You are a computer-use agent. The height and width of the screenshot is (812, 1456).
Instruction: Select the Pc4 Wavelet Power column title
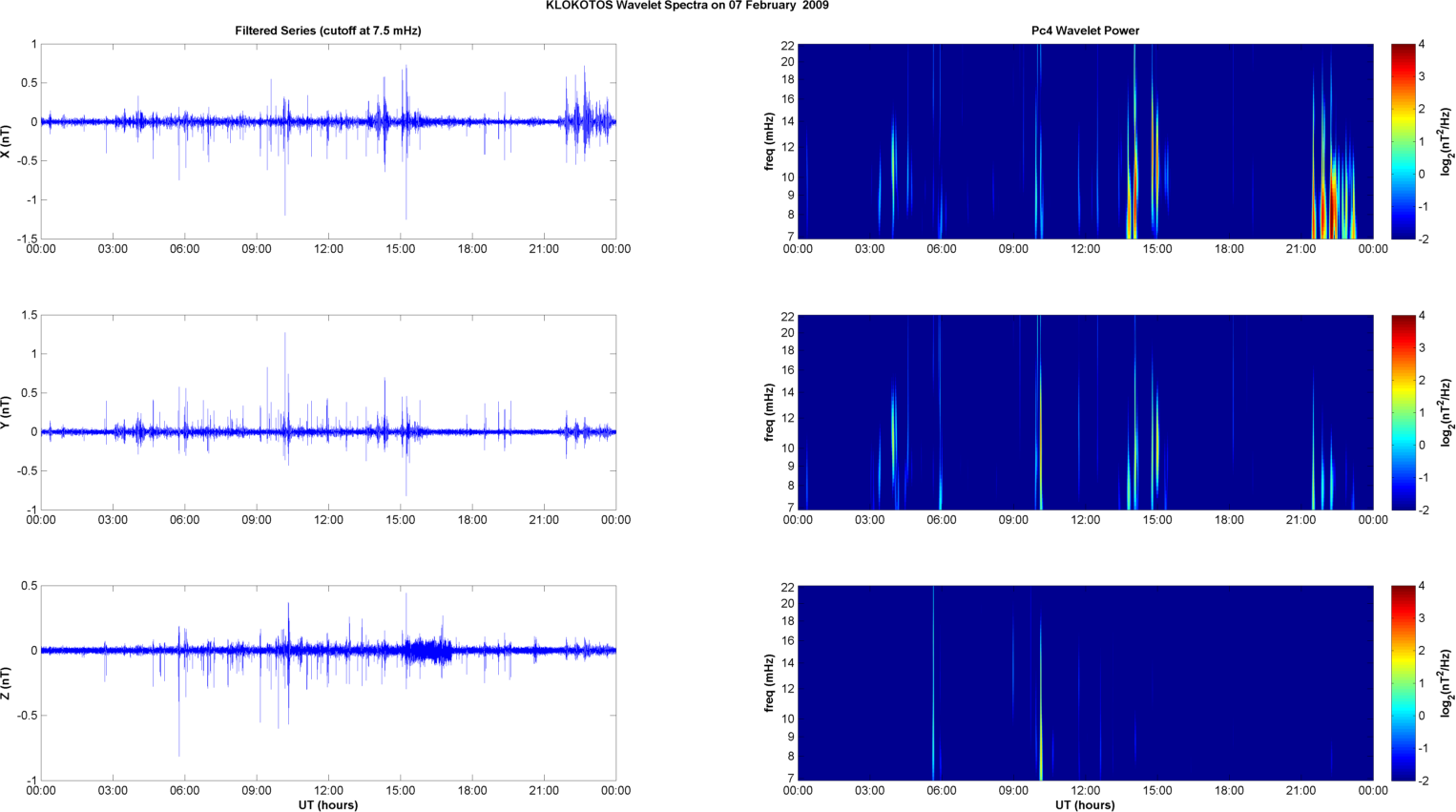click(1085, 31)
